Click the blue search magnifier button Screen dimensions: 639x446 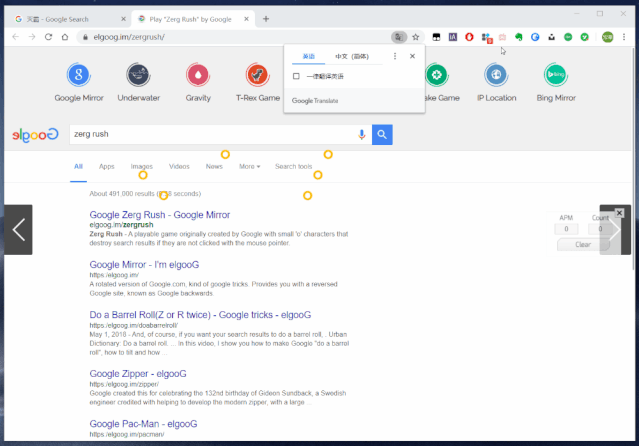tap(382, 135)
